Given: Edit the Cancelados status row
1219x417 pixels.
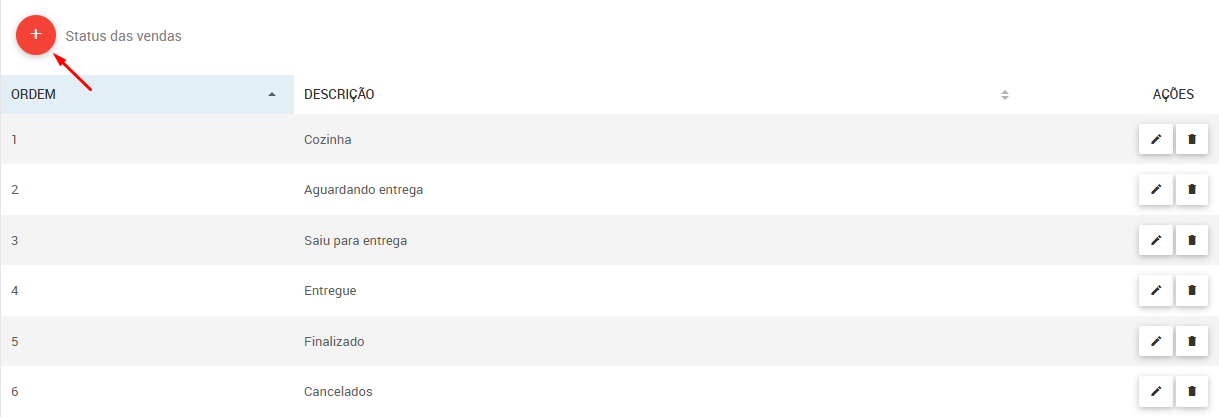Looking at the screenshot, I should tap(1156, 391).
